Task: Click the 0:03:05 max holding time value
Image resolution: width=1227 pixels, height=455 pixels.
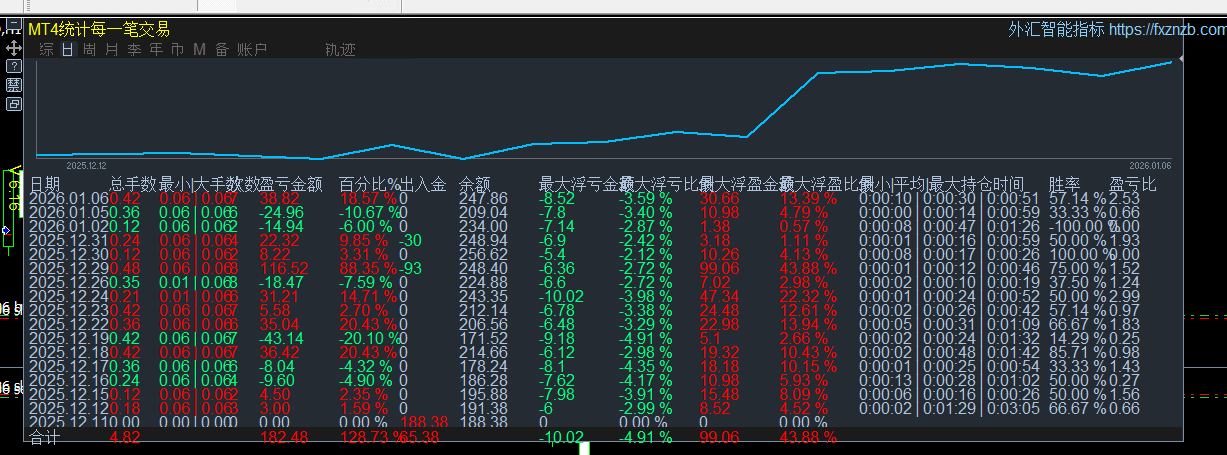Action: click(1015, 409)
